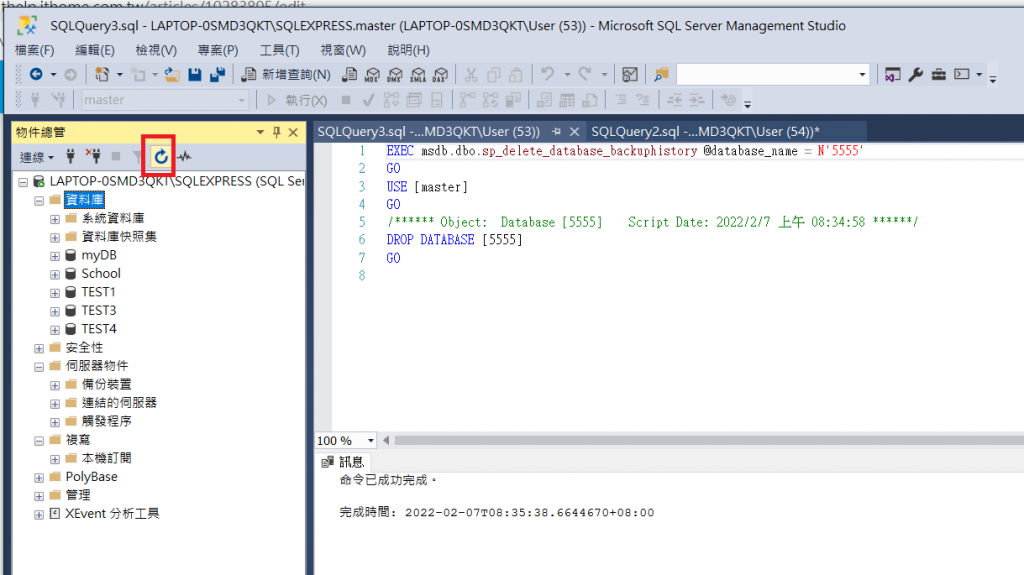Open the 說明(H) menu
Image resolution: width=1024 pixels, height=575 pixels.
[408, 50]
